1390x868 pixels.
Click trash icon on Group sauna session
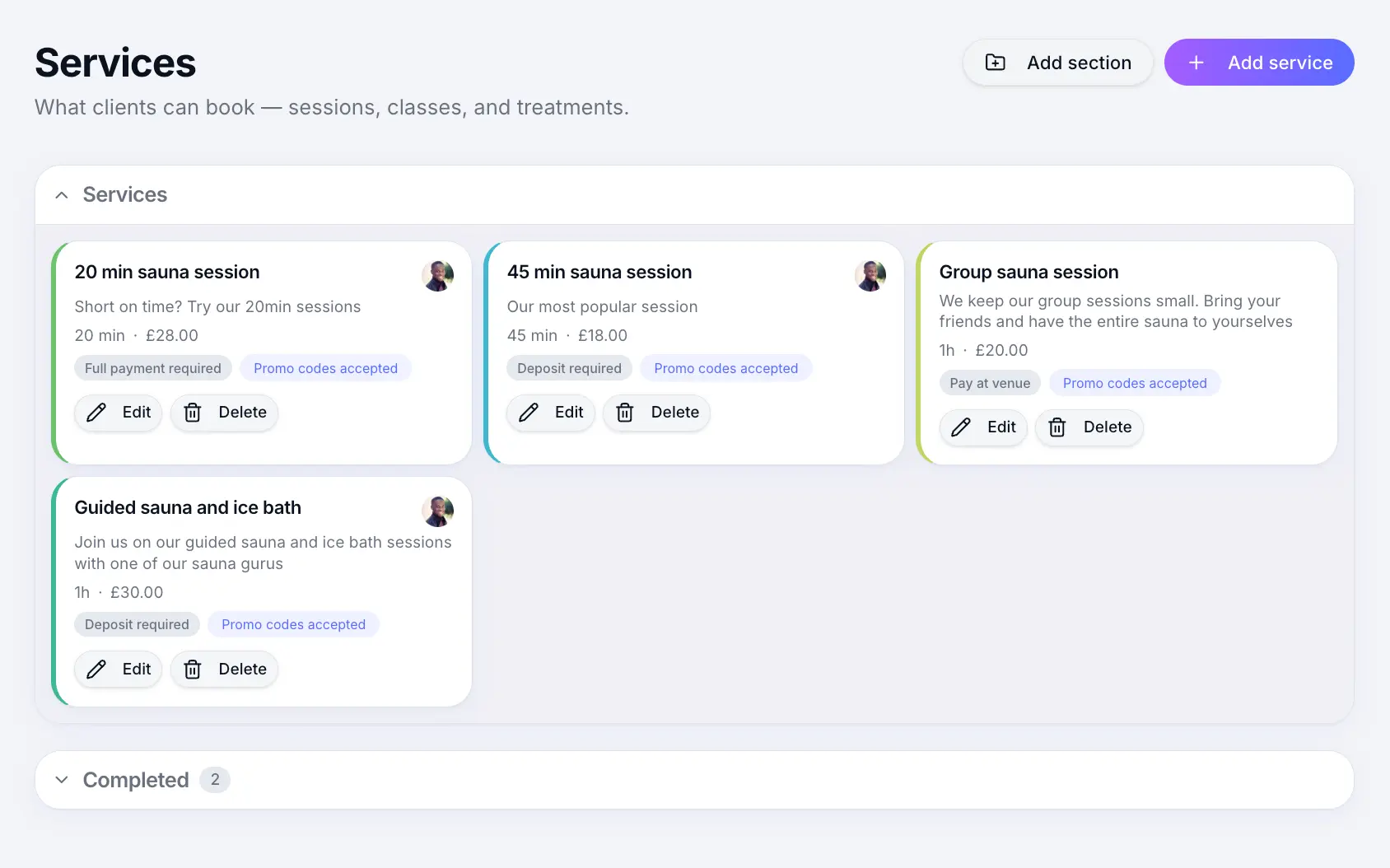point(1057,427)
